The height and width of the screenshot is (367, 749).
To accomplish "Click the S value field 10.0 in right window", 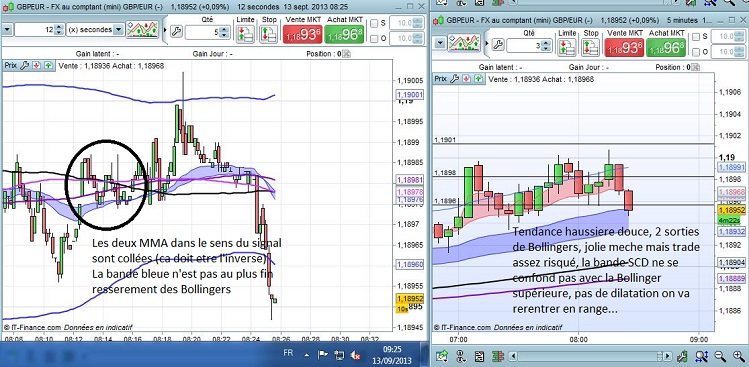I will [x=728, y=37].
